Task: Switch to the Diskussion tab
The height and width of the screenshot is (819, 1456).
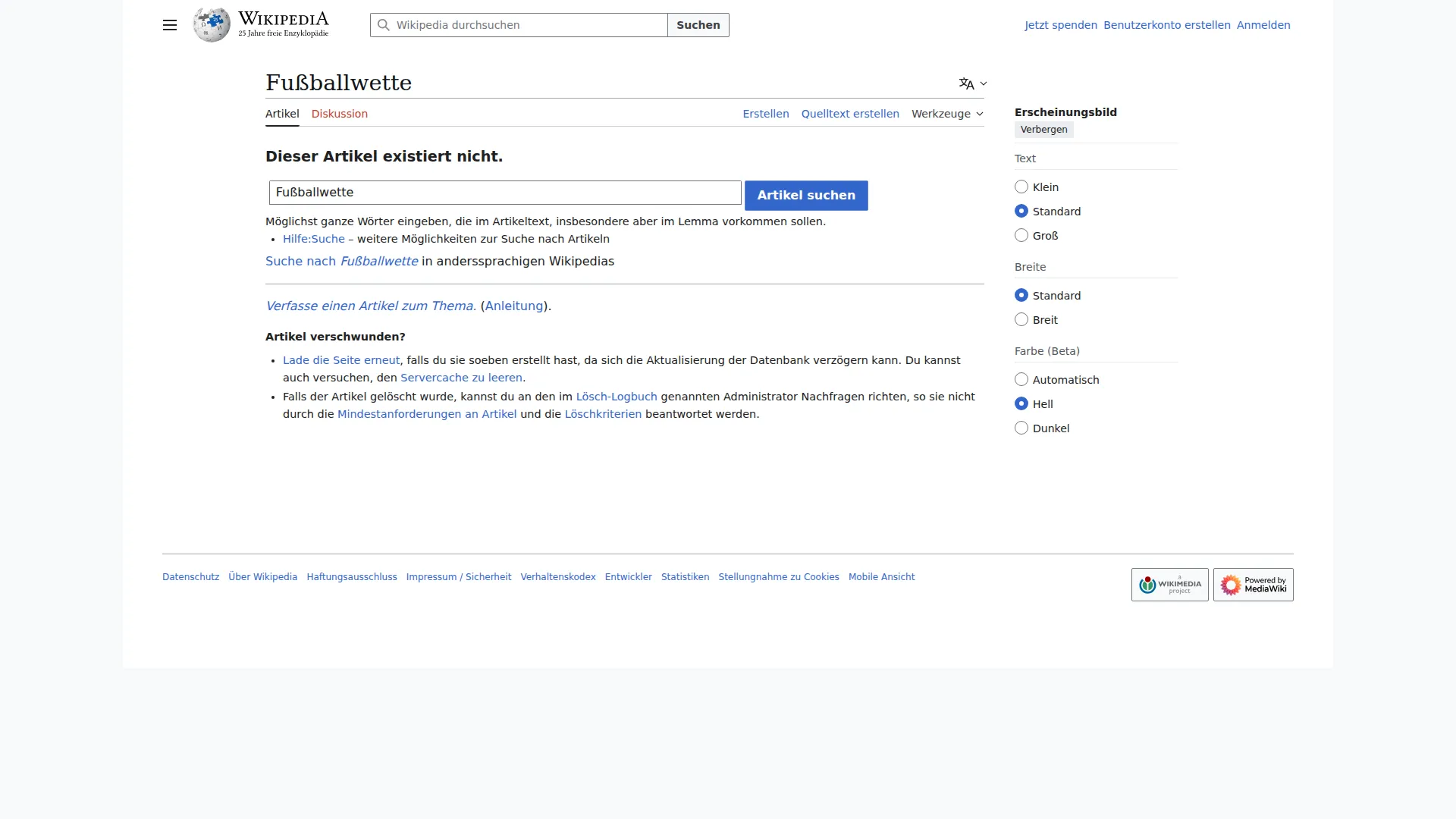Action: pos(339,114)
